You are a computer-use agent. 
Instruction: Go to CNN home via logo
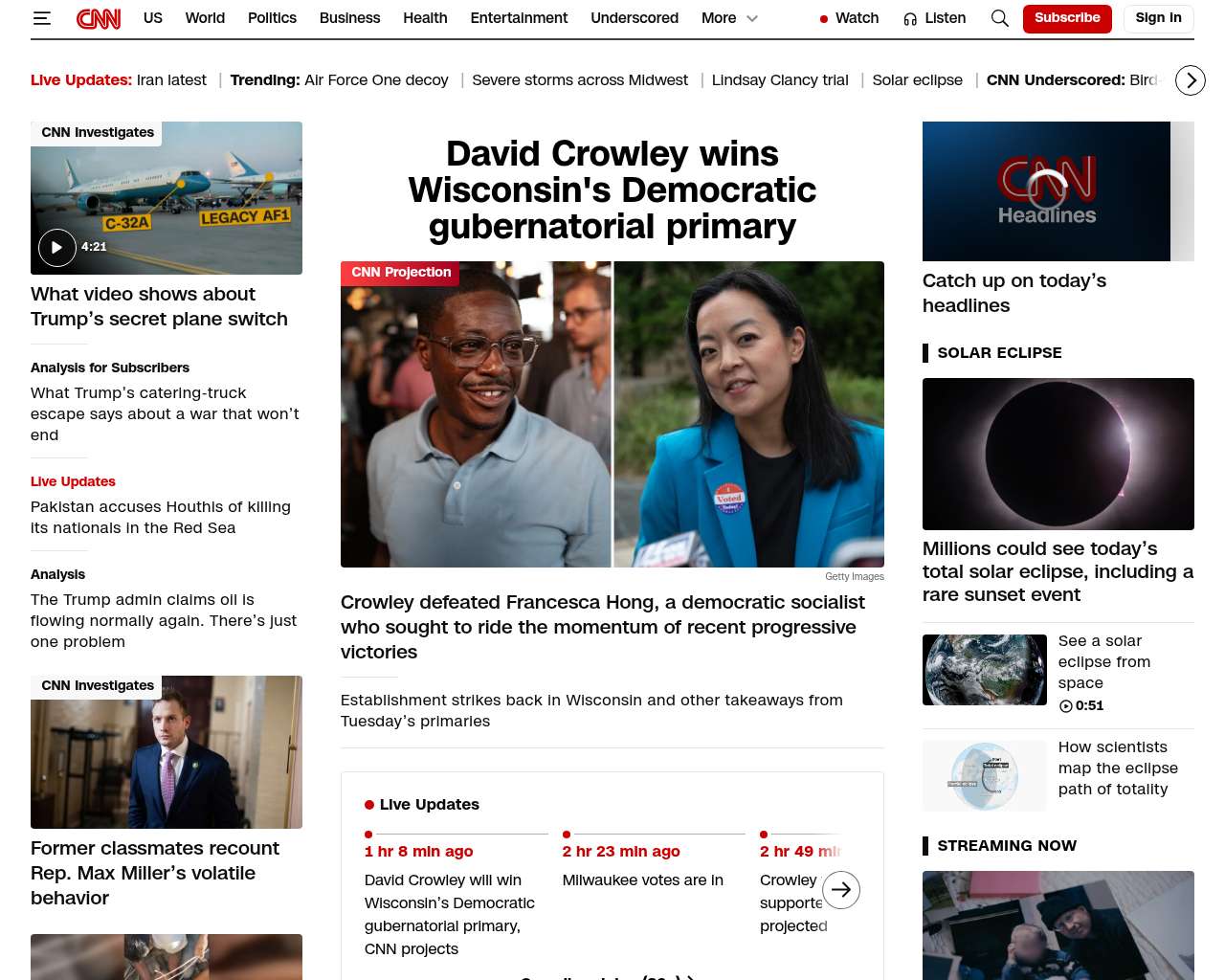(99, 18)
